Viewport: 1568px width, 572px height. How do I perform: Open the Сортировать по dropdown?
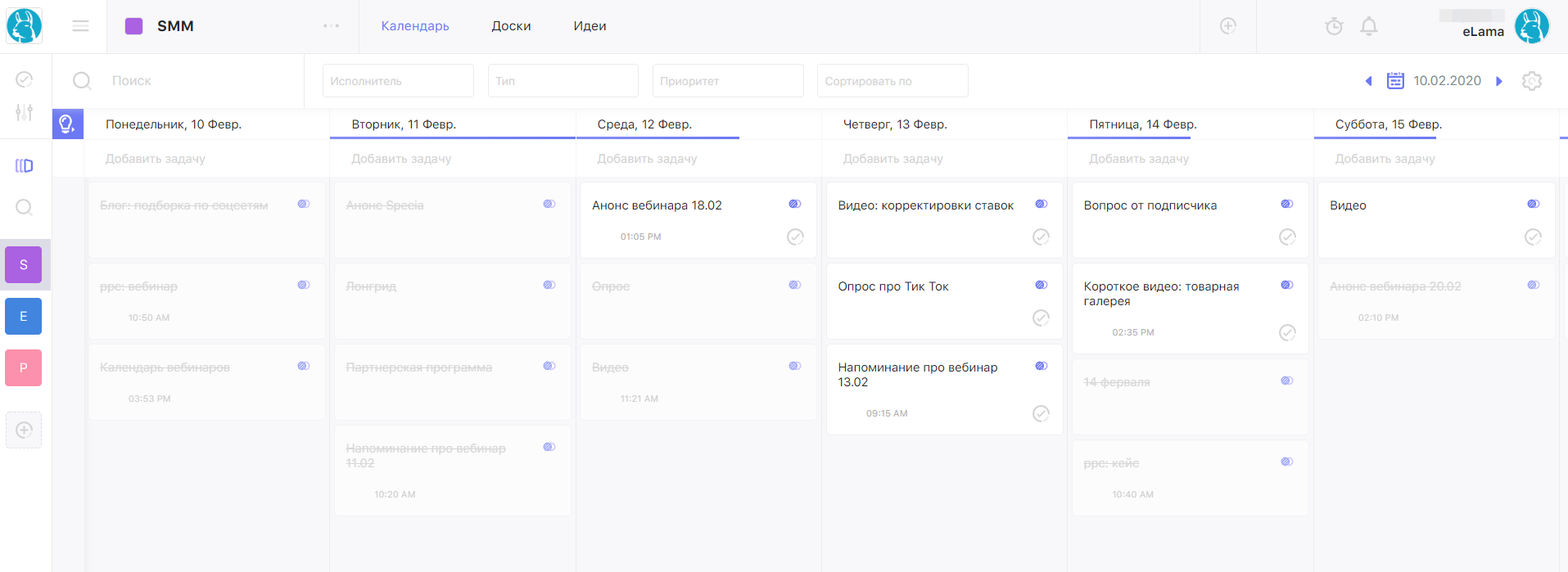click(892, 81)
